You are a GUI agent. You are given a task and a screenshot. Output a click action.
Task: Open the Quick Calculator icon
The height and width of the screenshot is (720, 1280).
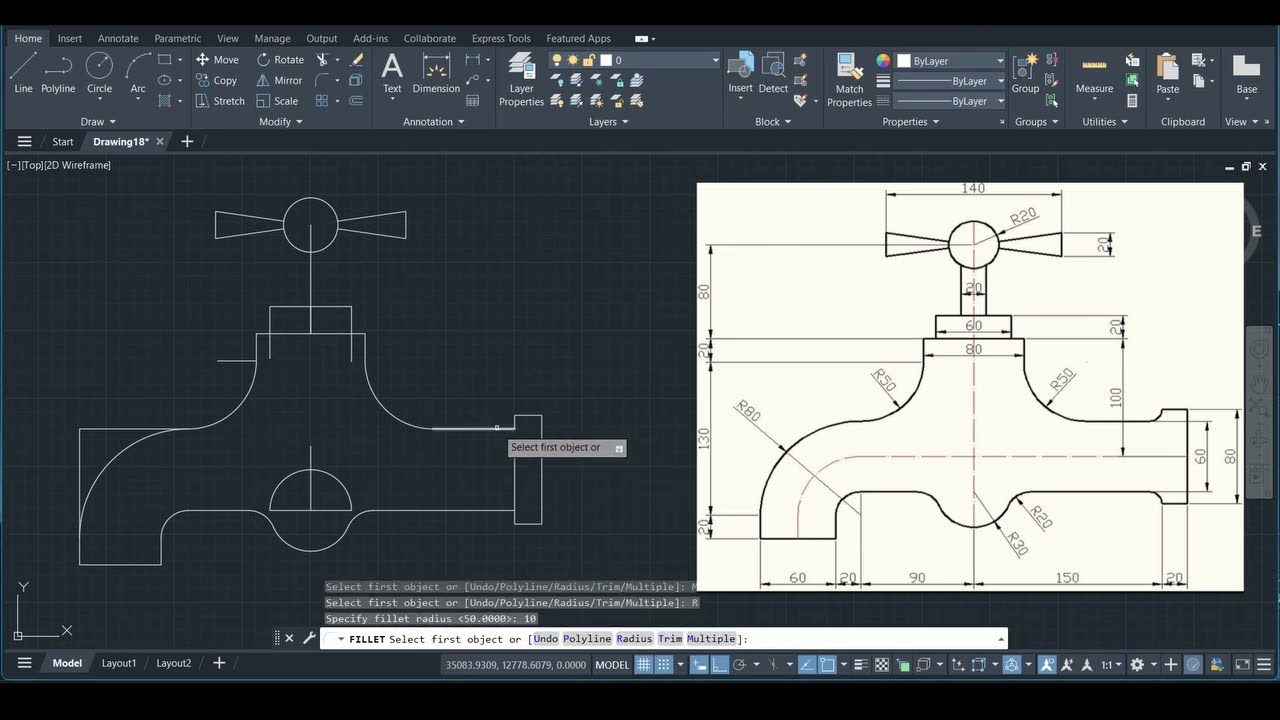pos(1132,101)
